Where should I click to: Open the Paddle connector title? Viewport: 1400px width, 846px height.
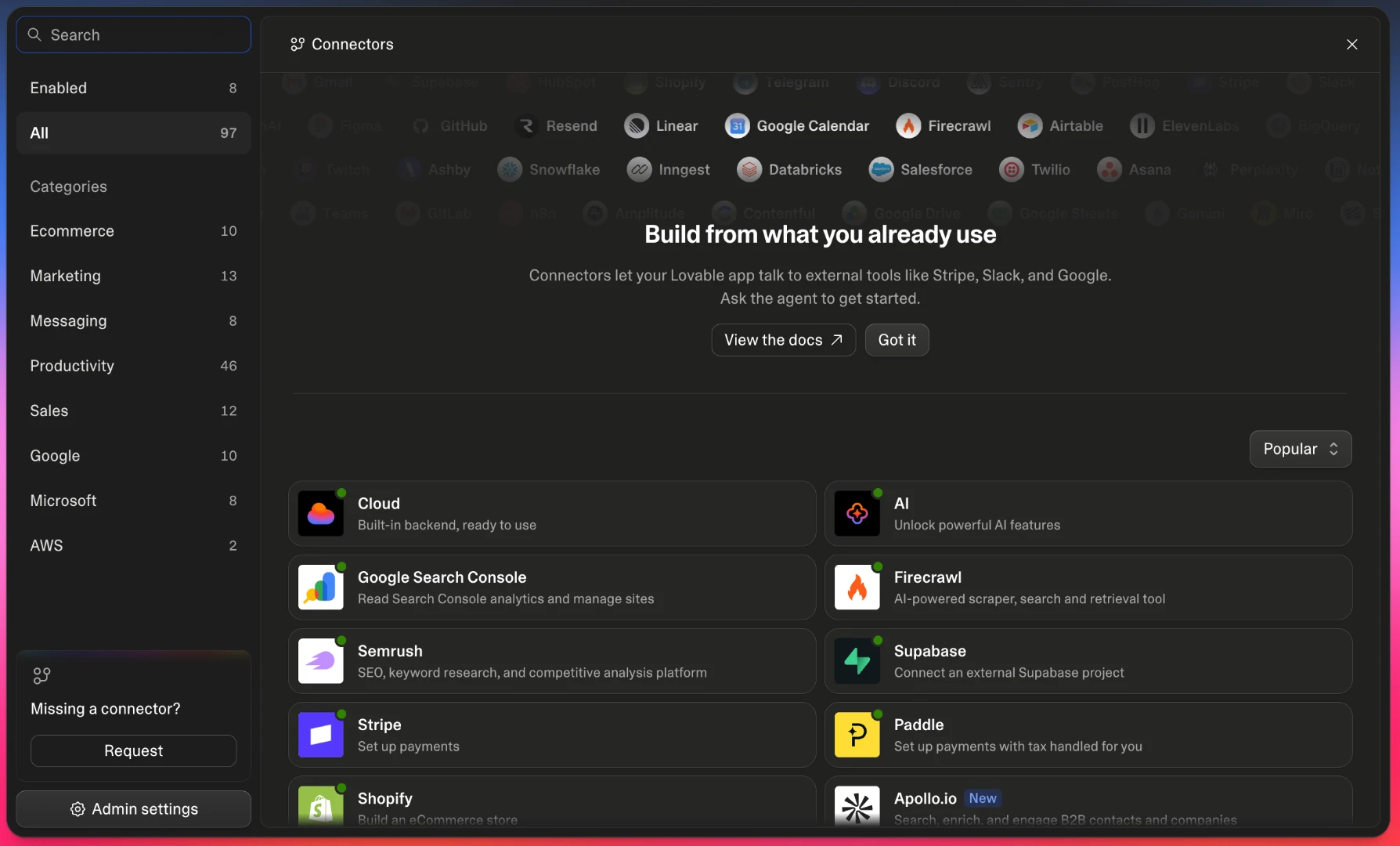(x=919, y=725)
